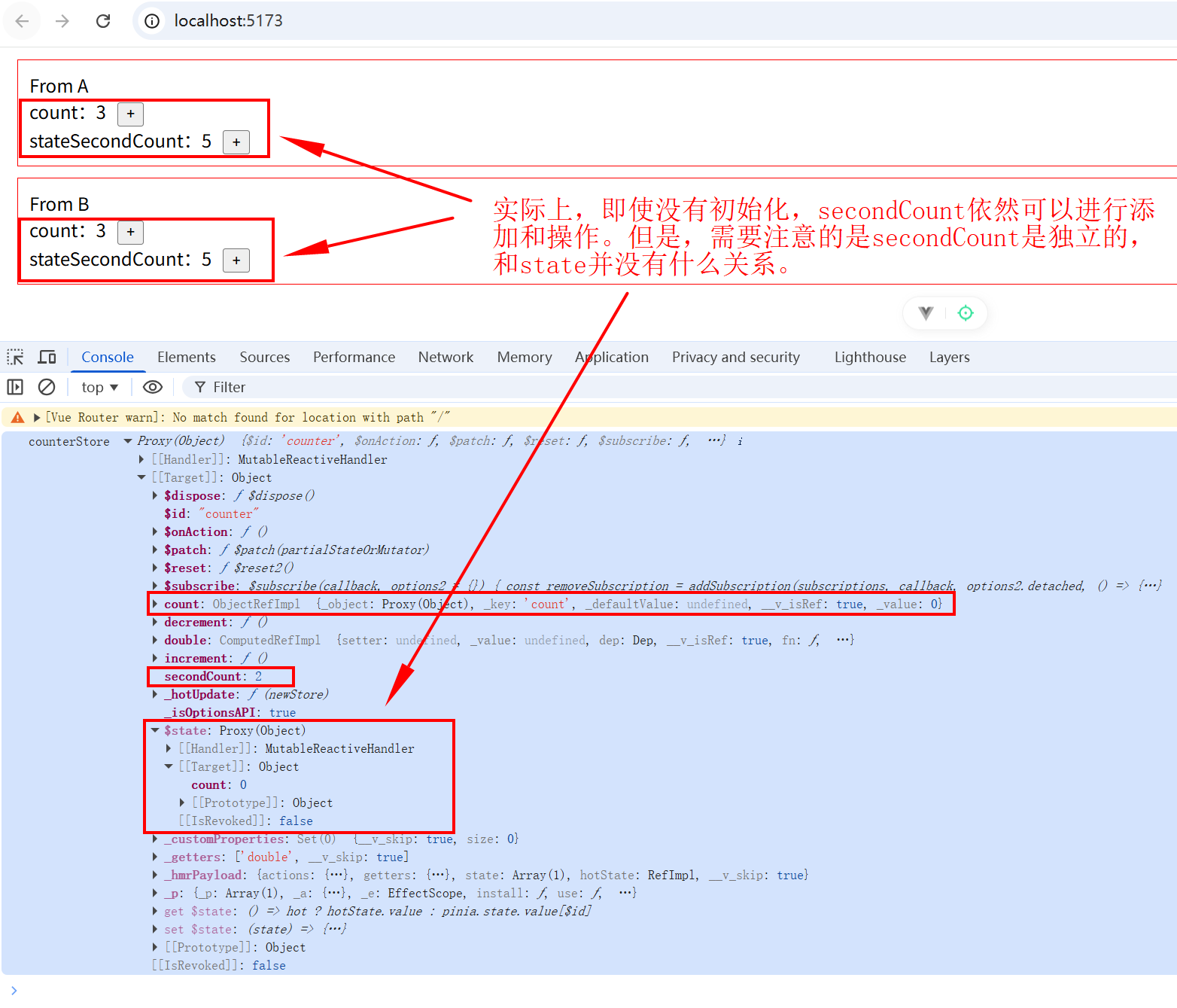The image size is (1177, 1008).
Task: Collapse the top-level [[Target]]: Object row
Action: (x=141, y=477)
